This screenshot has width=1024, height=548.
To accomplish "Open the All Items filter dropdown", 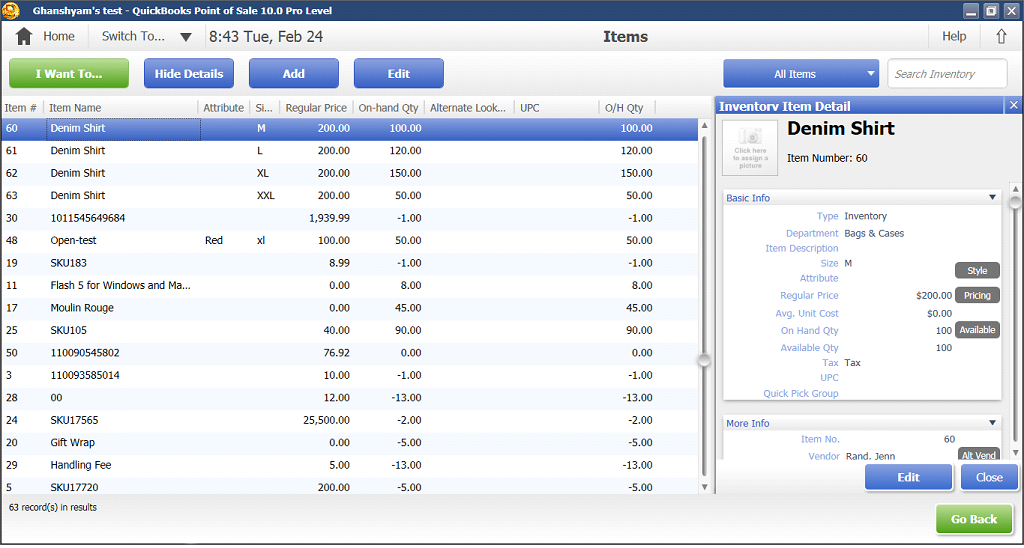I will [x=800, y=74].
